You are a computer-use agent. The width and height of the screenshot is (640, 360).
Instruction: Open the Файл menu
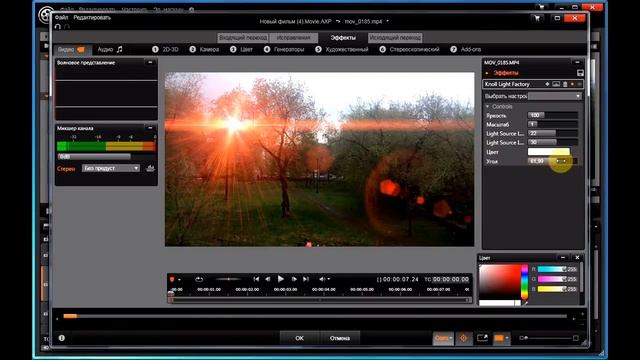tap(62, 18)
